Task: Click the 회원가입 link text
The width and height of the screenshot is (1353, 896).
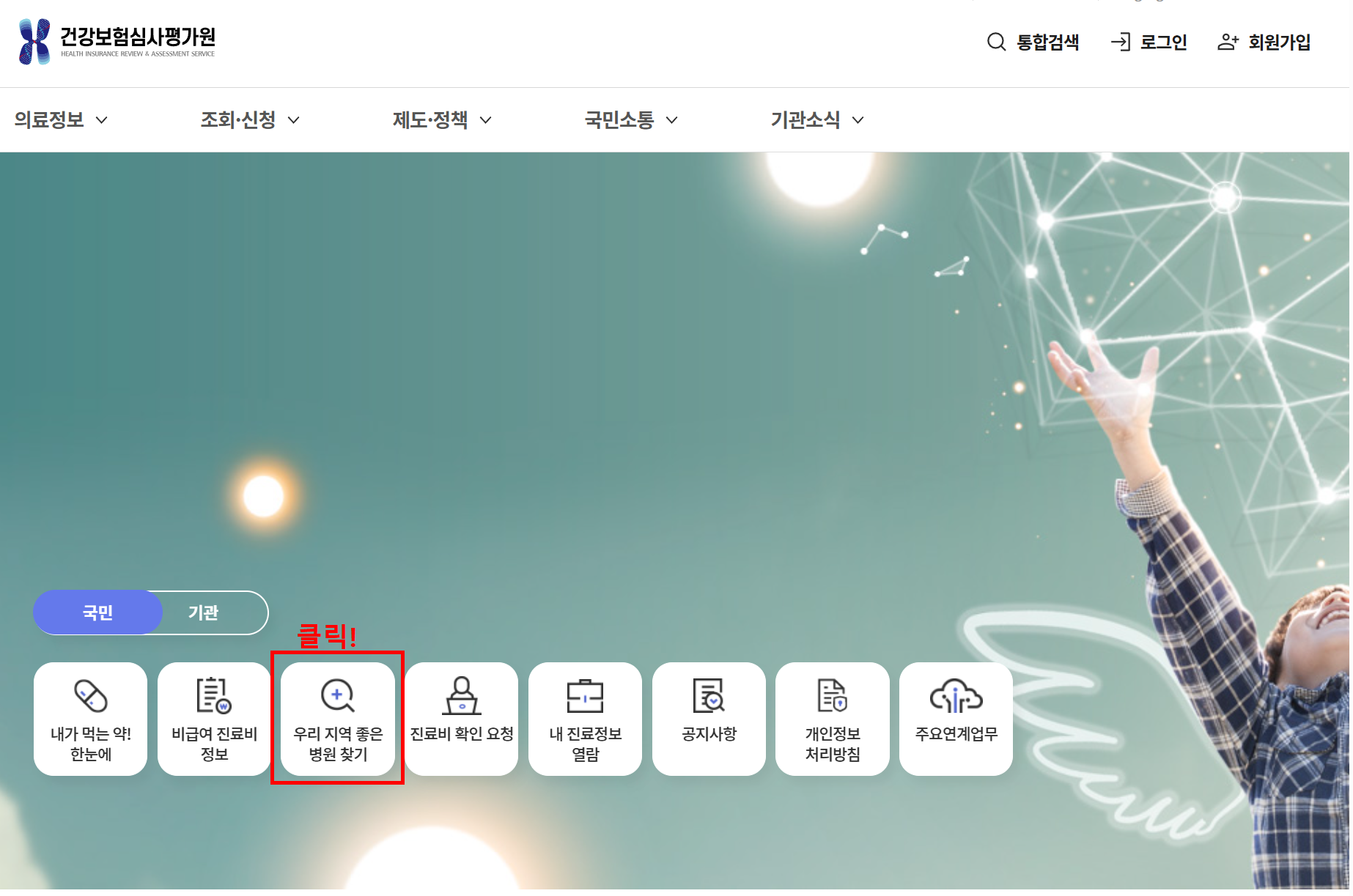Action: click(1280, 42)
